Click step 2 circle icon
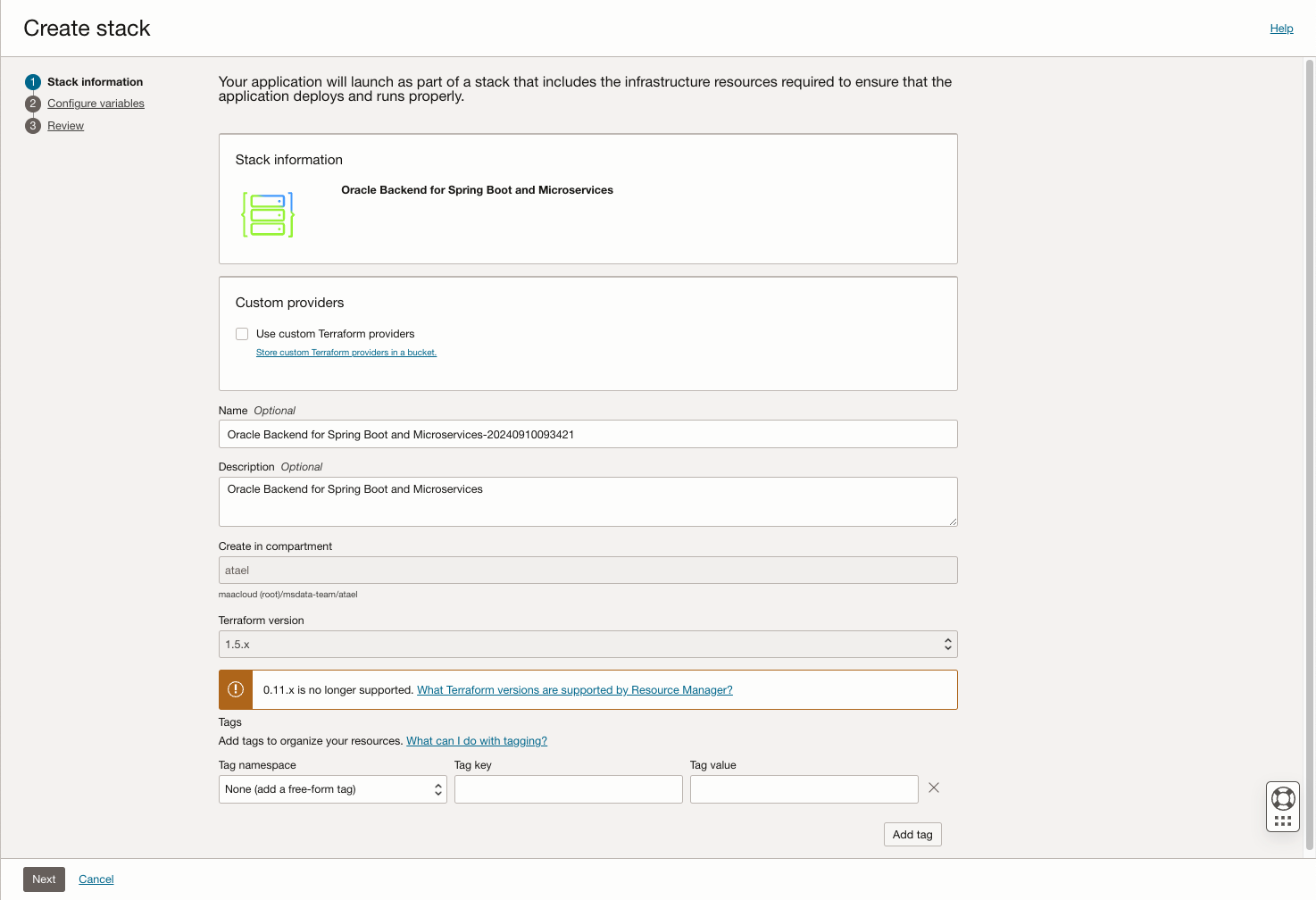 [33, 104]
